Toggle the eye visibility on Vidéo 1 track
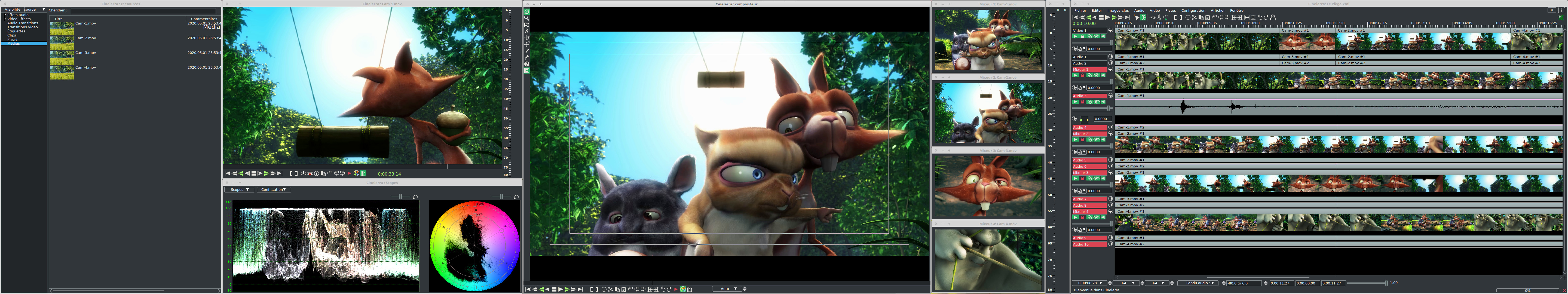Image resolution: width=1568 pixels, height=294 pixels. click(x=1097, y=36)
